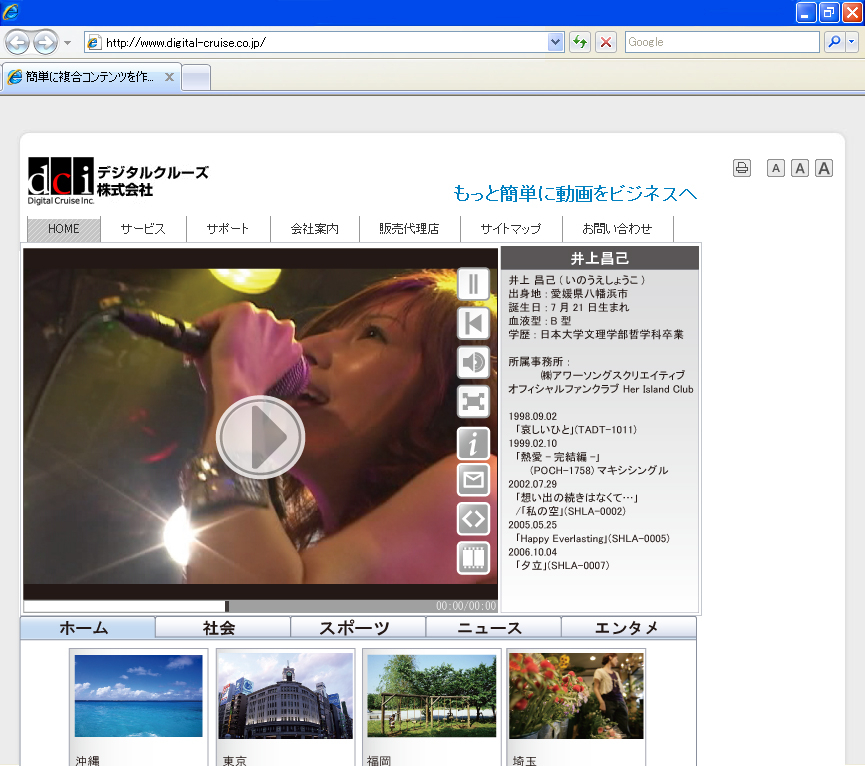Open the サービス navigation item
This screenshot has width=865, height=766.
[x=143, y=228]
